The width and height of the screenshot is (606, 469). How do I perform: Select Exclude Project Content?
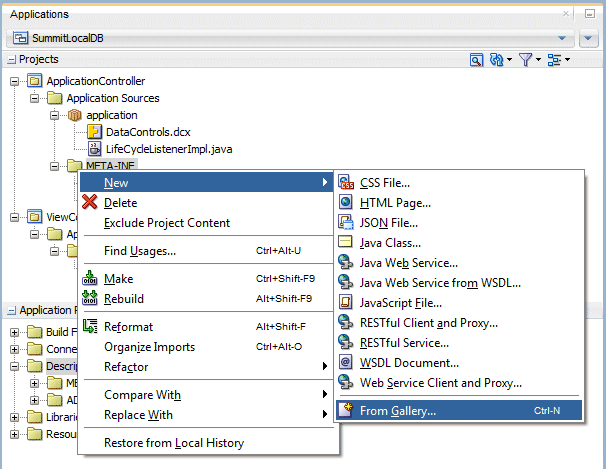click(206, 222)
